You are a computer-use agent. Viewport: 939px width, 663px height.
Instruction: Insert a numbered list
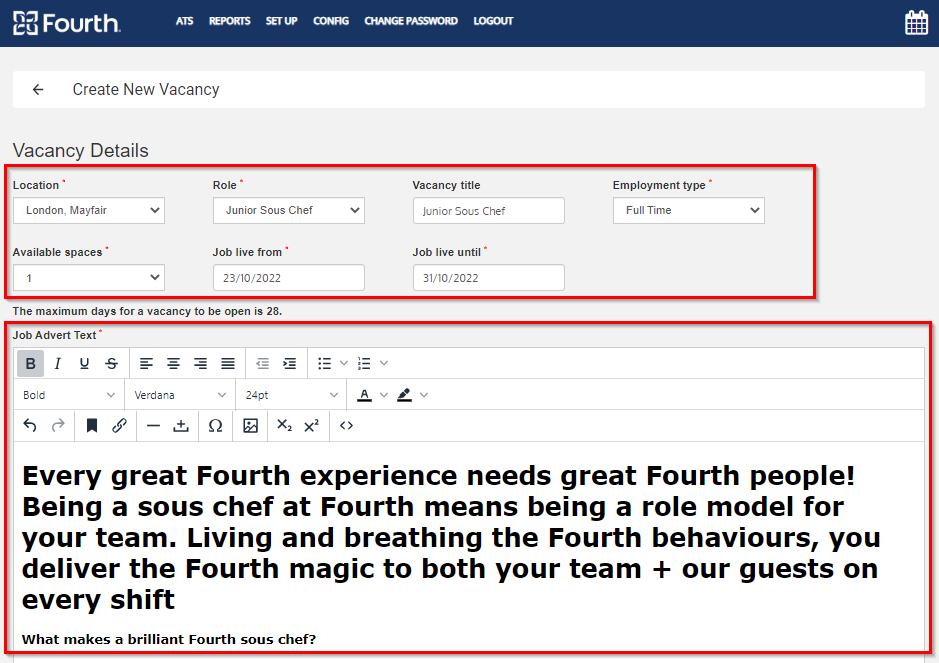(364, 364)
